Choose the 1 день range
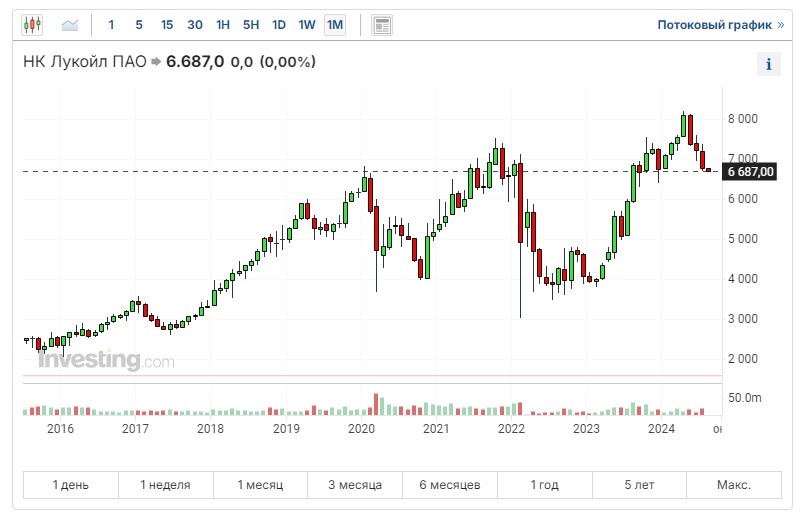Image resolution: width=807 pixels, height=517 pixels. 71,485
